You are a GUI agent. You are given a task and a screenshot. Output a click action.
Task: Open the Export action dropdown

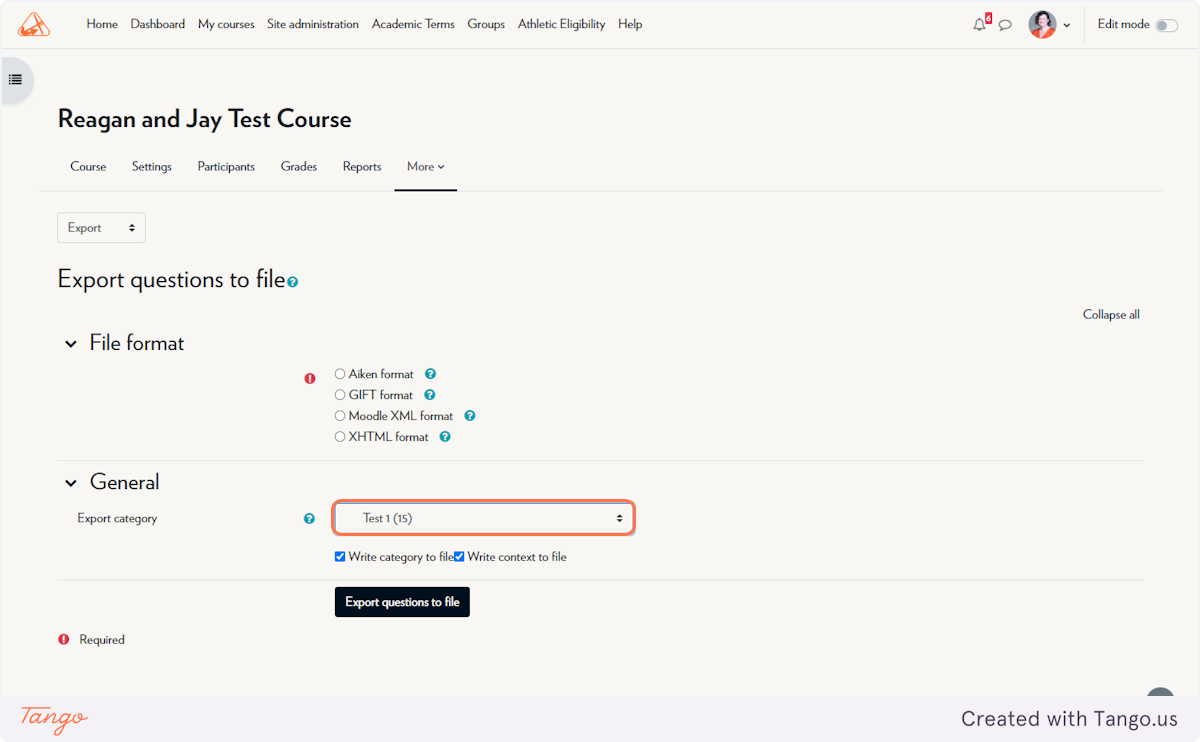tap(101, 228)
